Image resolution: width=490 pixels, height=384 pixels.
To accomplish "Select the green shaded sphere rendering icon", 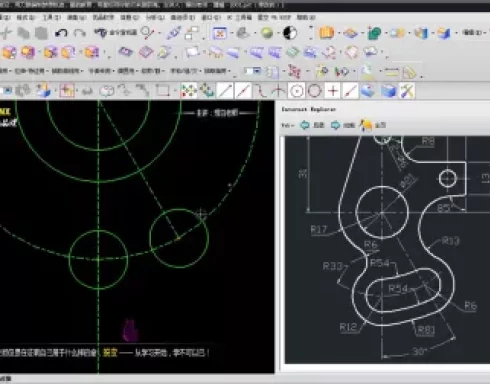I will 267,33.
